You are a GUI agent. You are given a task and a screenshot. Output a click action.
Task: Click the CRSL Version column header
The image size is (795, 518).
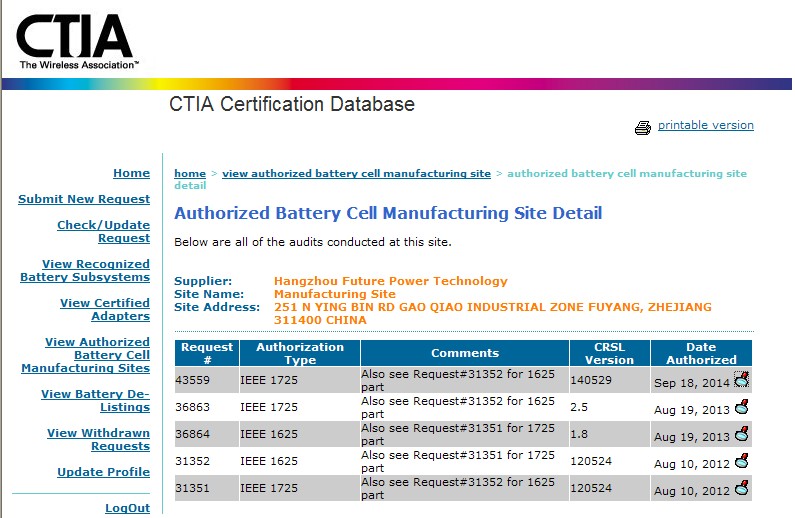[609, 353]
